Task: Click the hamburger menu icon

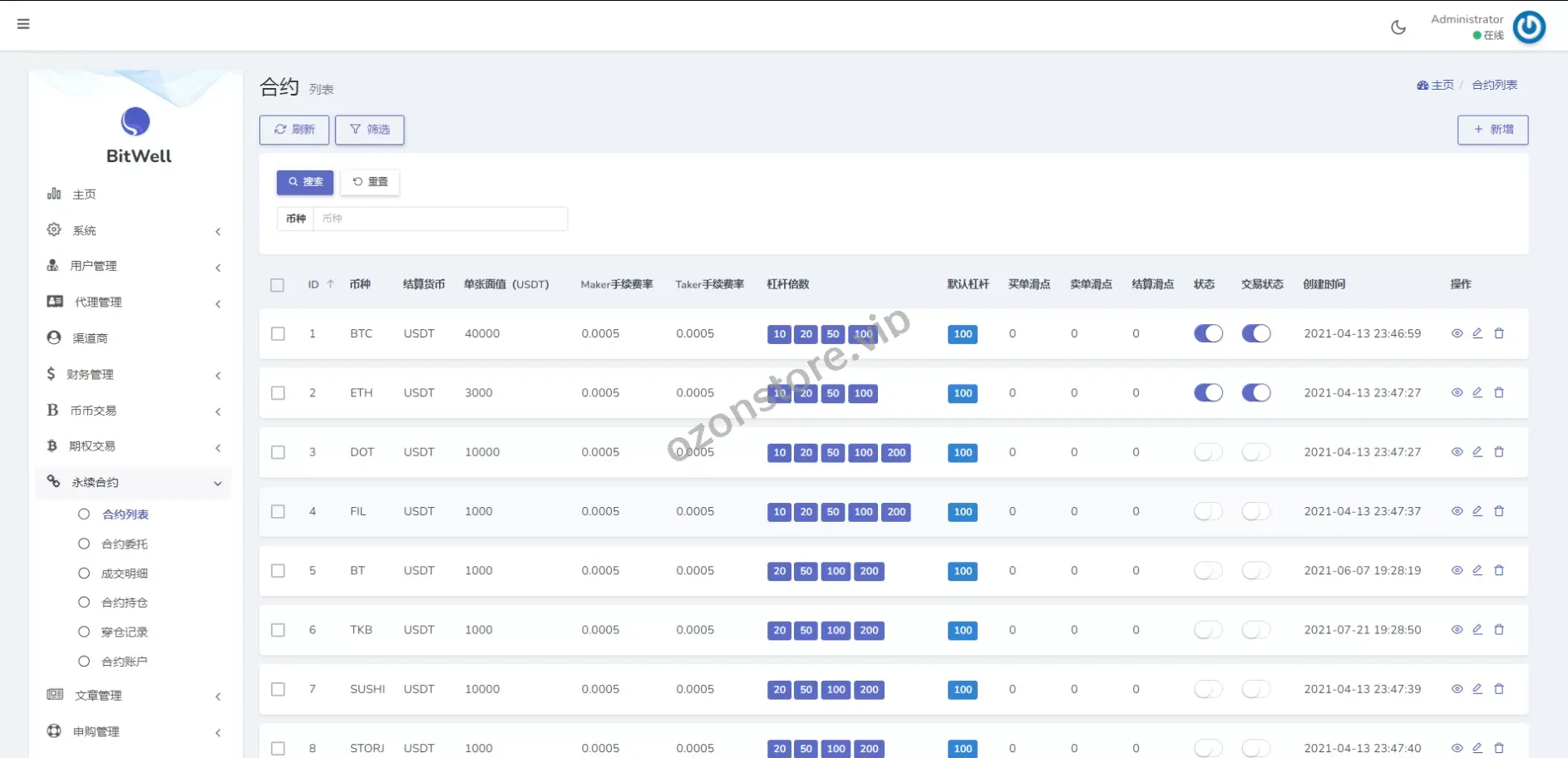Action: tap(23, 24)
